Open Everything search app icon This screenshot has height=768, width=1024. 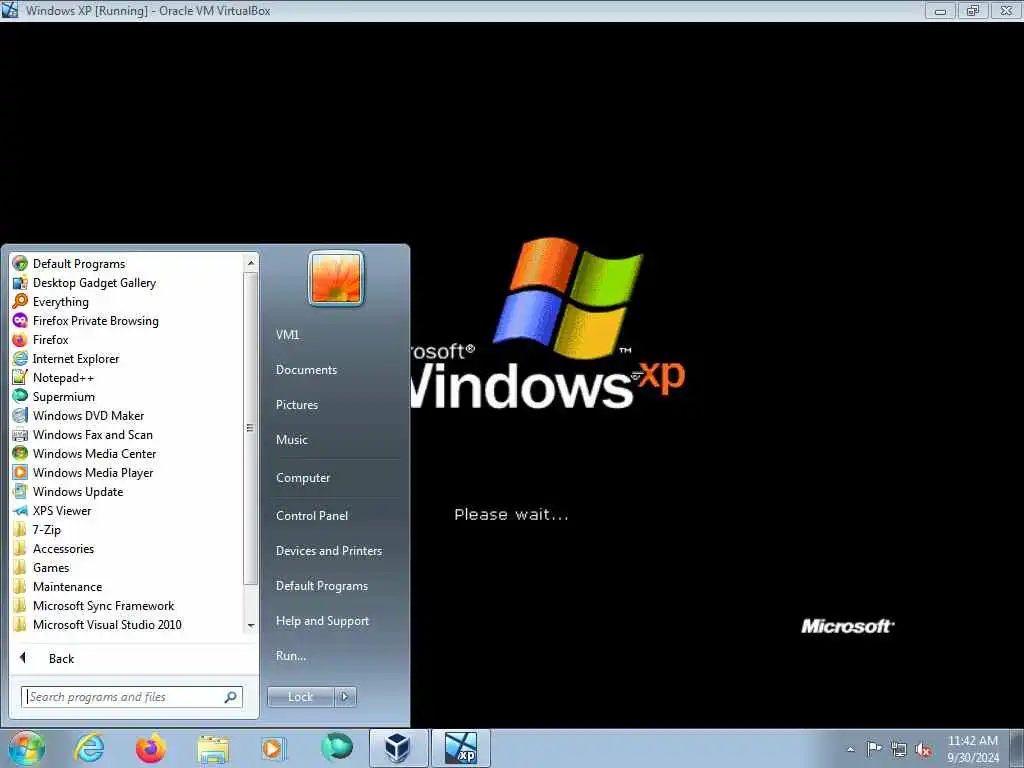20,302
